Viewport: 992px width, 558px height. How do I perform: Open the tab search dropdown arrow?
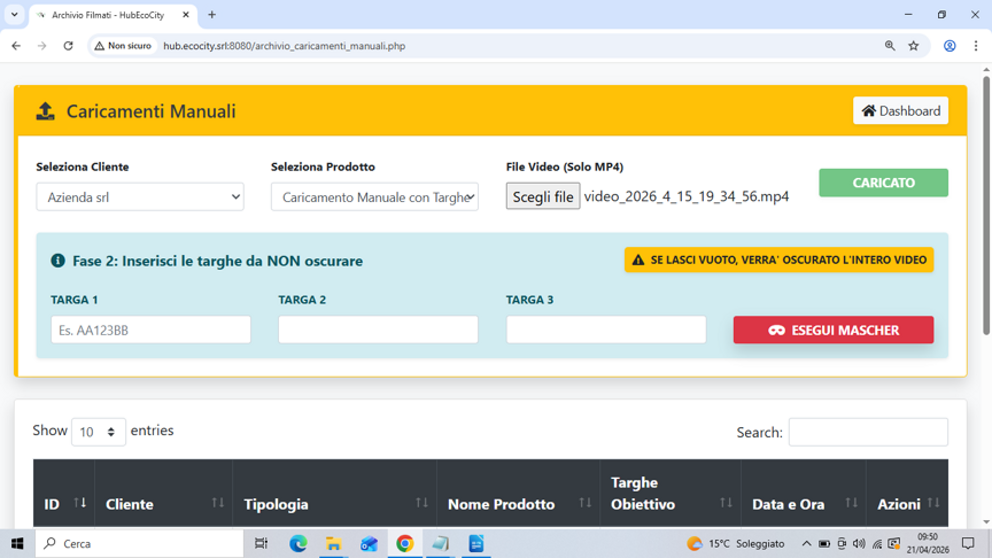point(14,15)
